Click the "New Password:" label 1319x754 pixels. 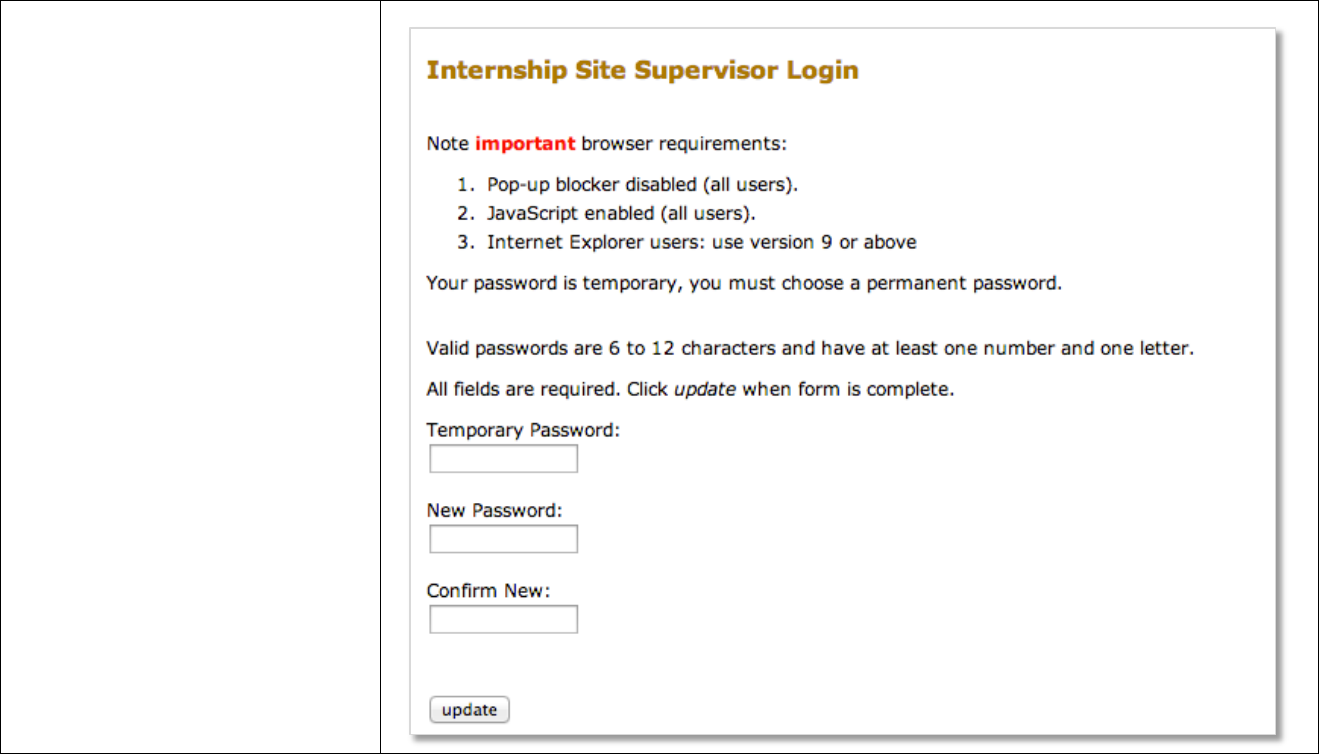pyautogui.click(x=494, y=510)
